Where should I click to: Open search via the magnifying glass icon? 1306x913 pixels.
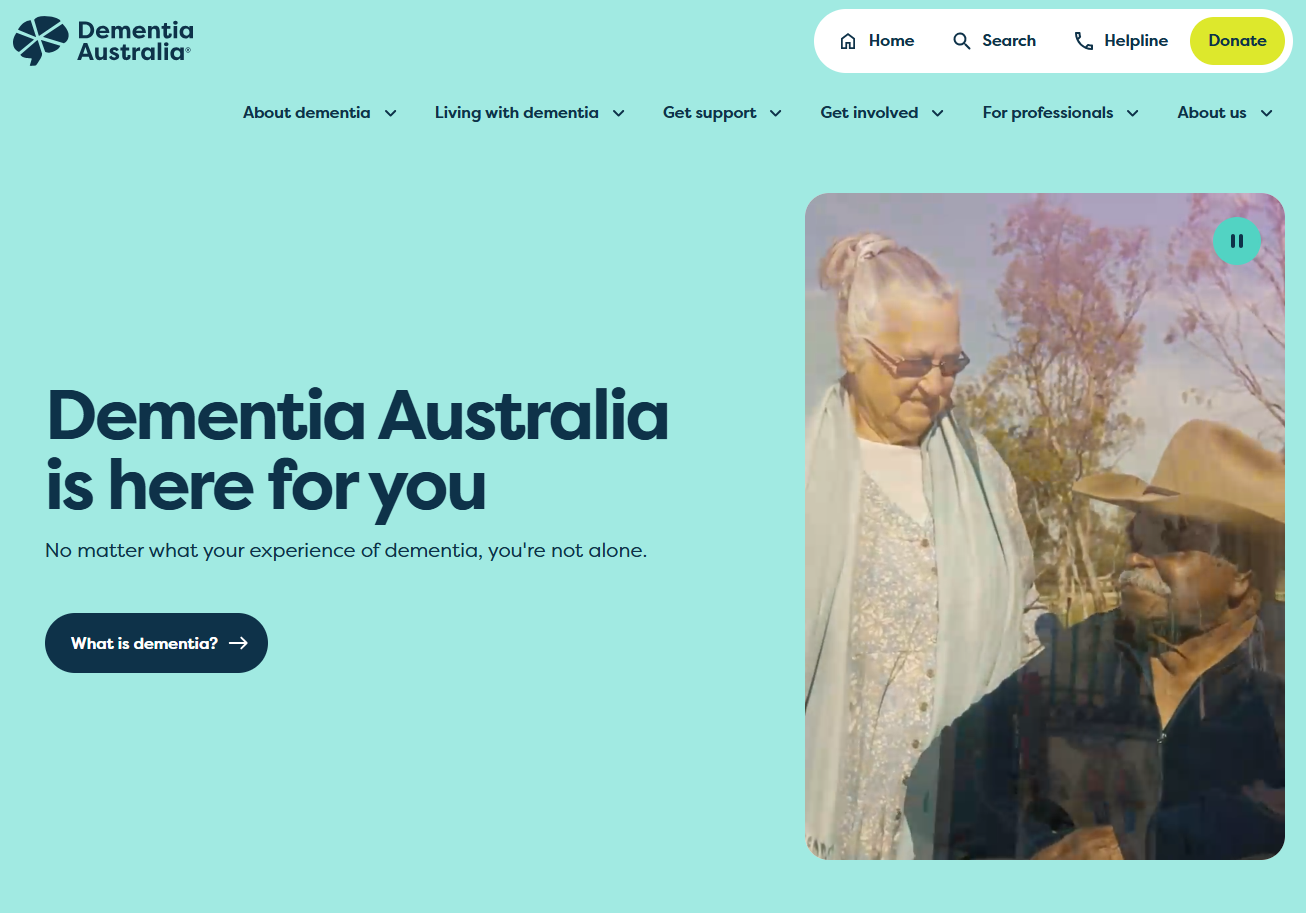(x=962, y=41)
